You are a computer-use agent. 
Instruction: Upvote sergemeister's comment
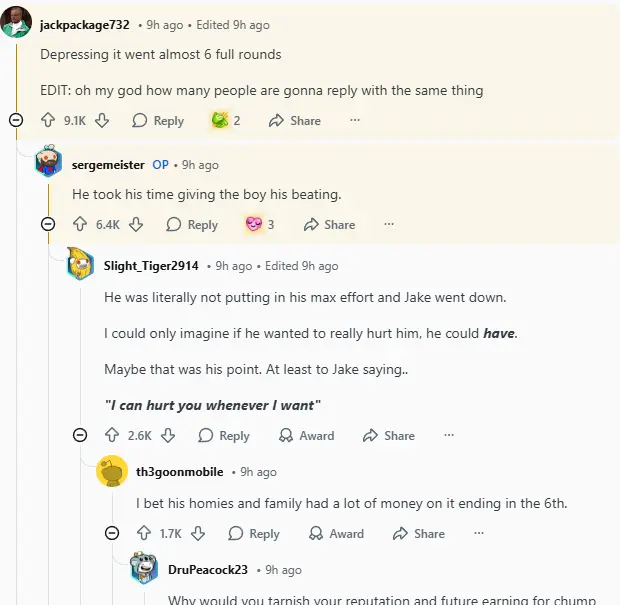pyautogui.click(x=81, y=224)
